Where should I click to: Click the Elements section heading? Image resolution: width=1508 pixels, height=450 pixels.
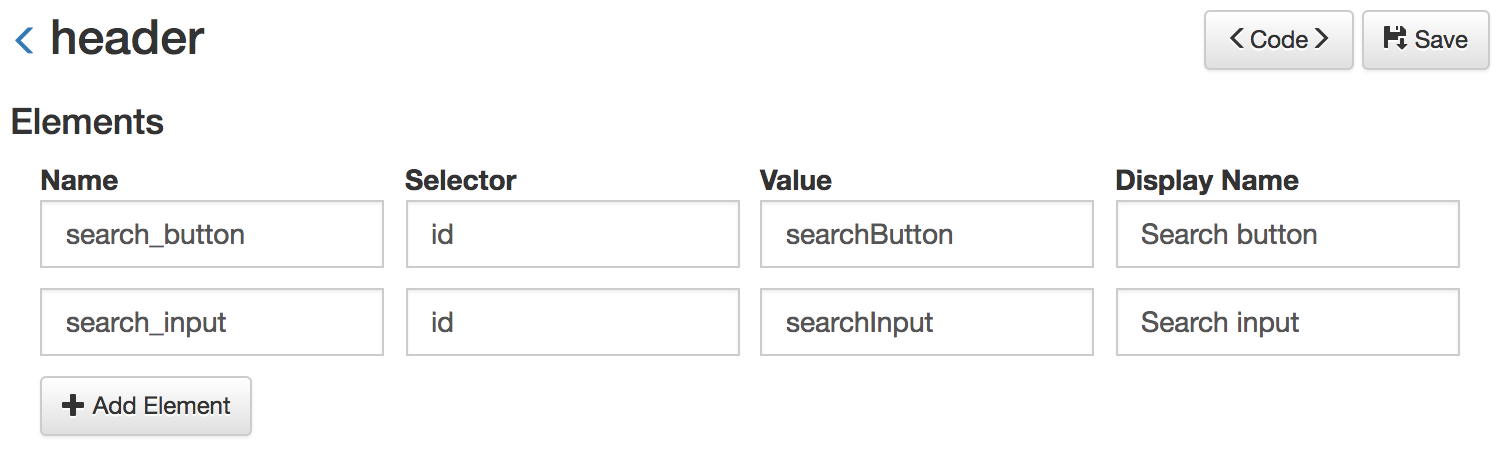pyautogui.click(x=87, y=122)
